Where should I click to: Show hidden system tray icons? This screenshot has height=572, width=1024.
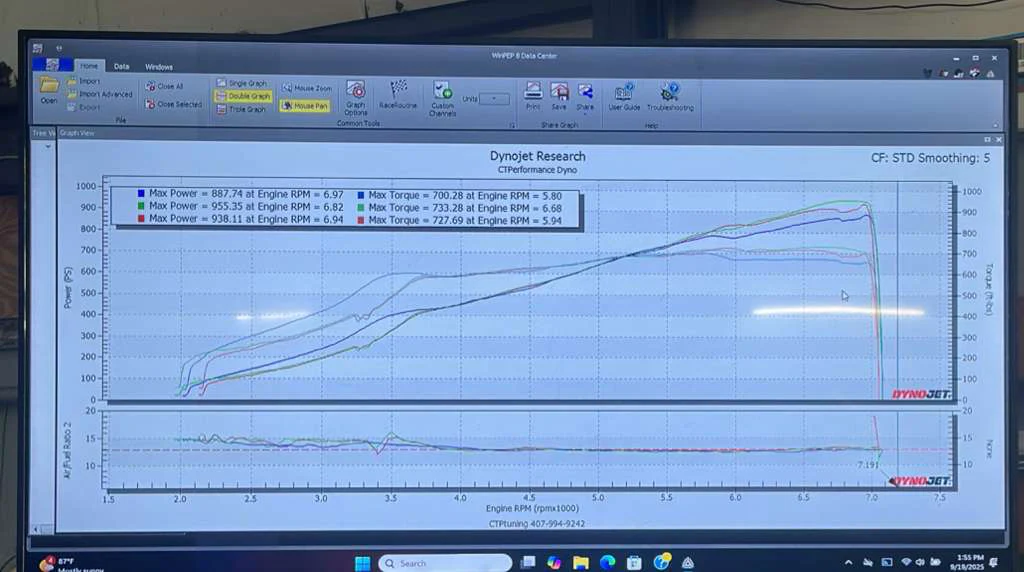(x=848, y=562)
